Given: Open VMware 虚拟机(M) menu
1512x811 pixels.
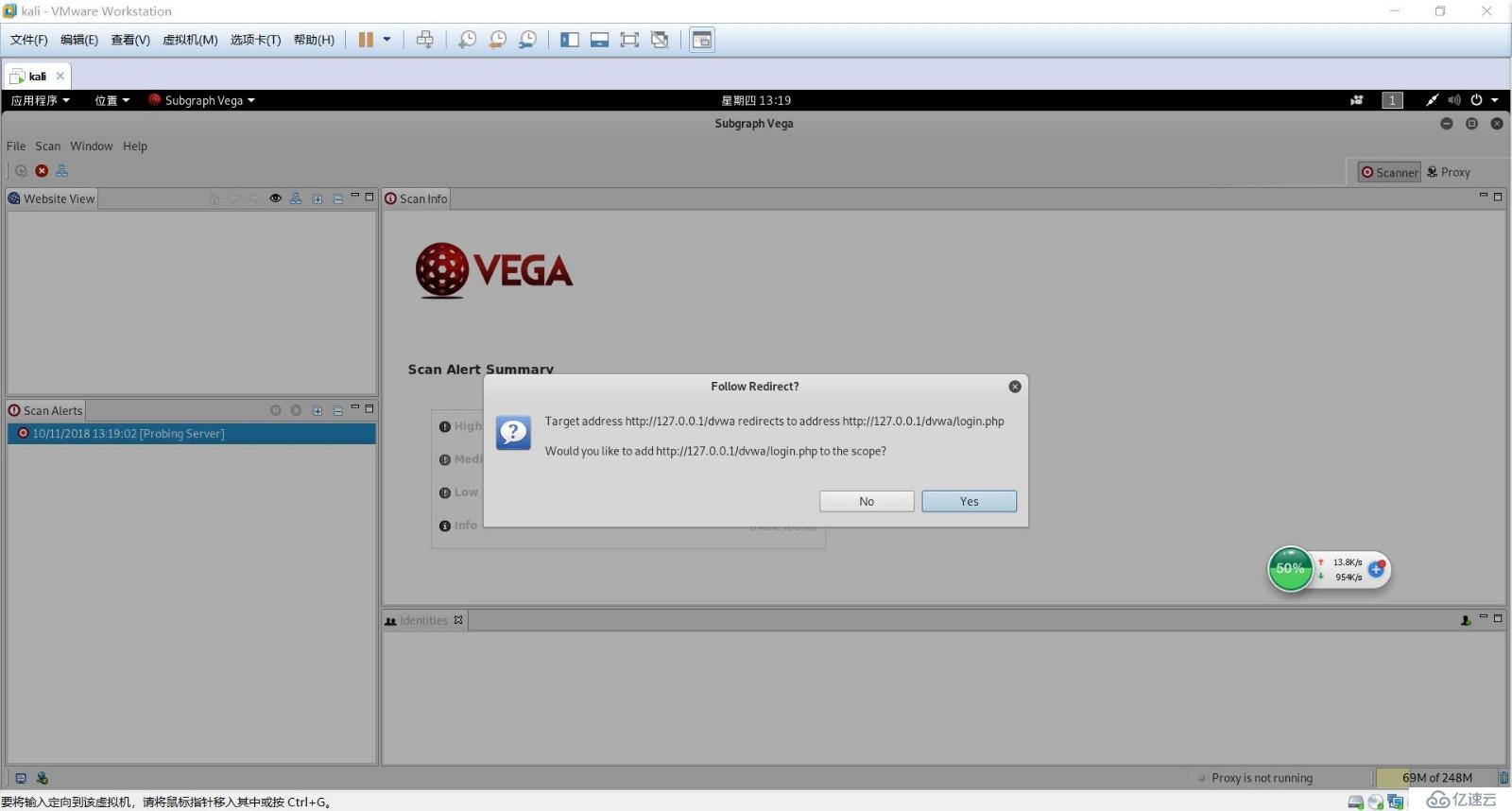Looking at the screenshot, I should point(190,40).
